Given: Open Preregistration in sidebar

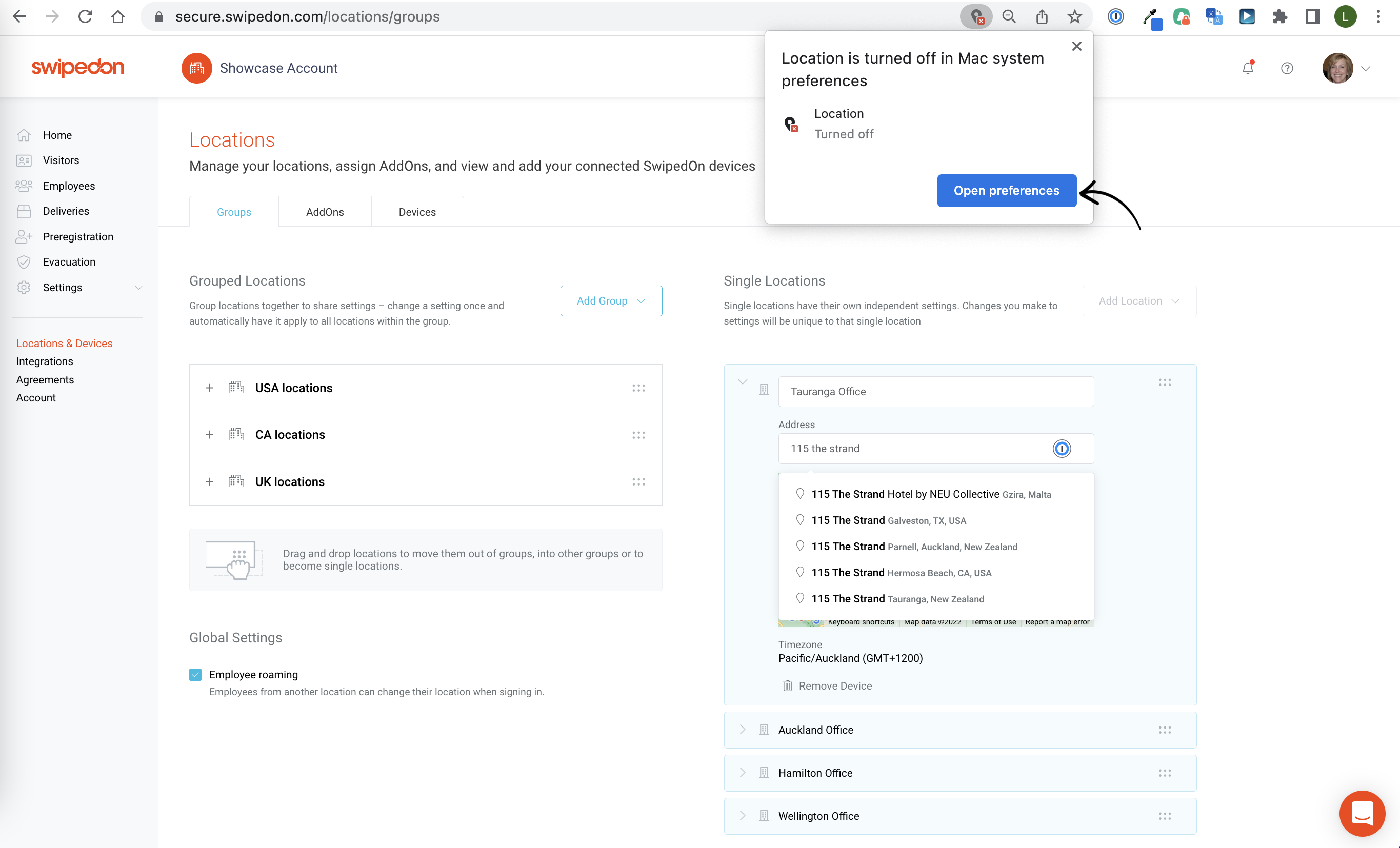Looking at the screenshot, I should click(x=78, y=237).
